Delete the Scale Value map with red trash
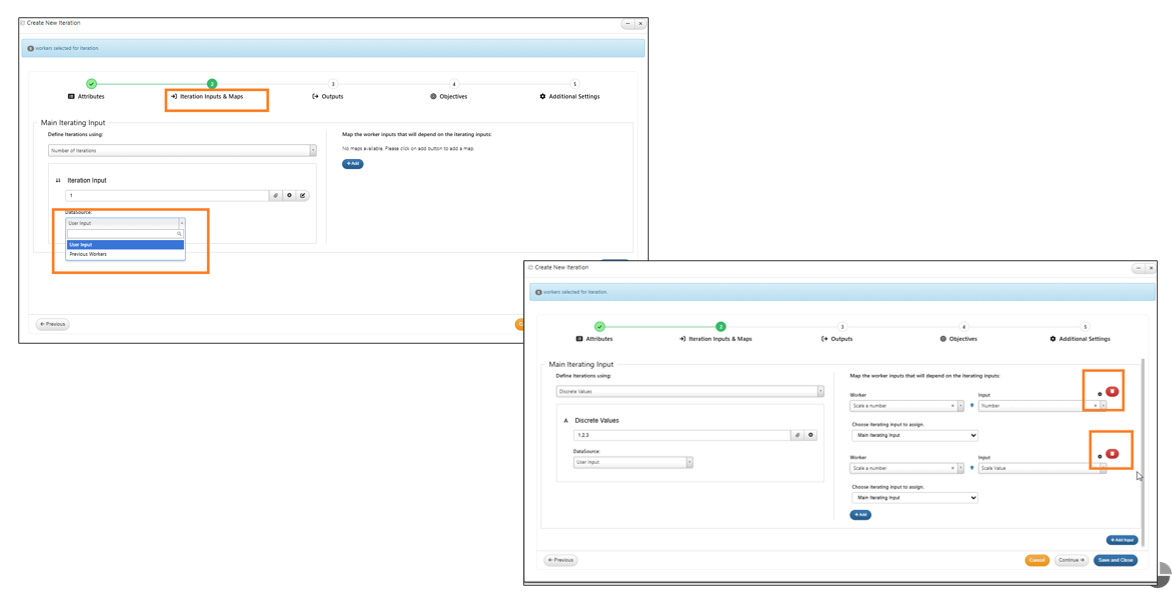The height and width of the screenshot is (593, 1172). 1112,454
